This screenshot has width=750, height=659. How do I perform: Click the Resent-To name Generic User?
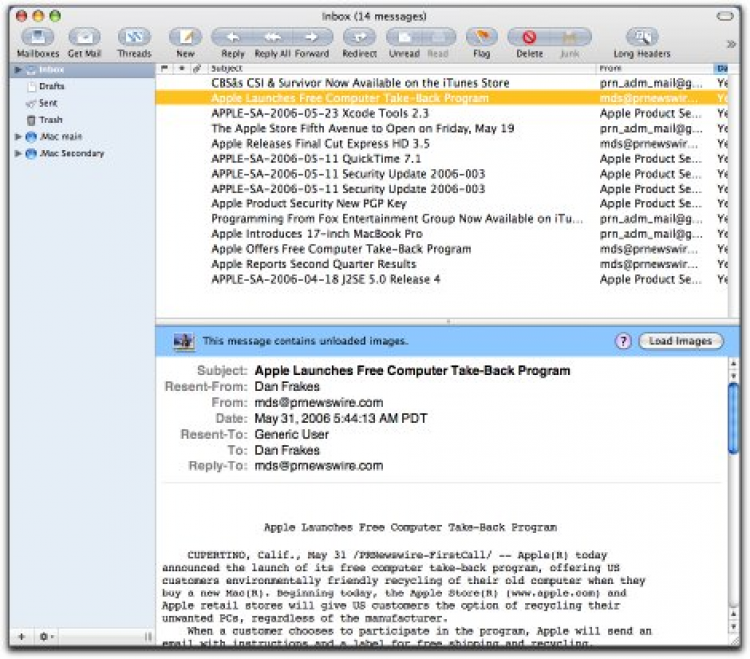291,434
